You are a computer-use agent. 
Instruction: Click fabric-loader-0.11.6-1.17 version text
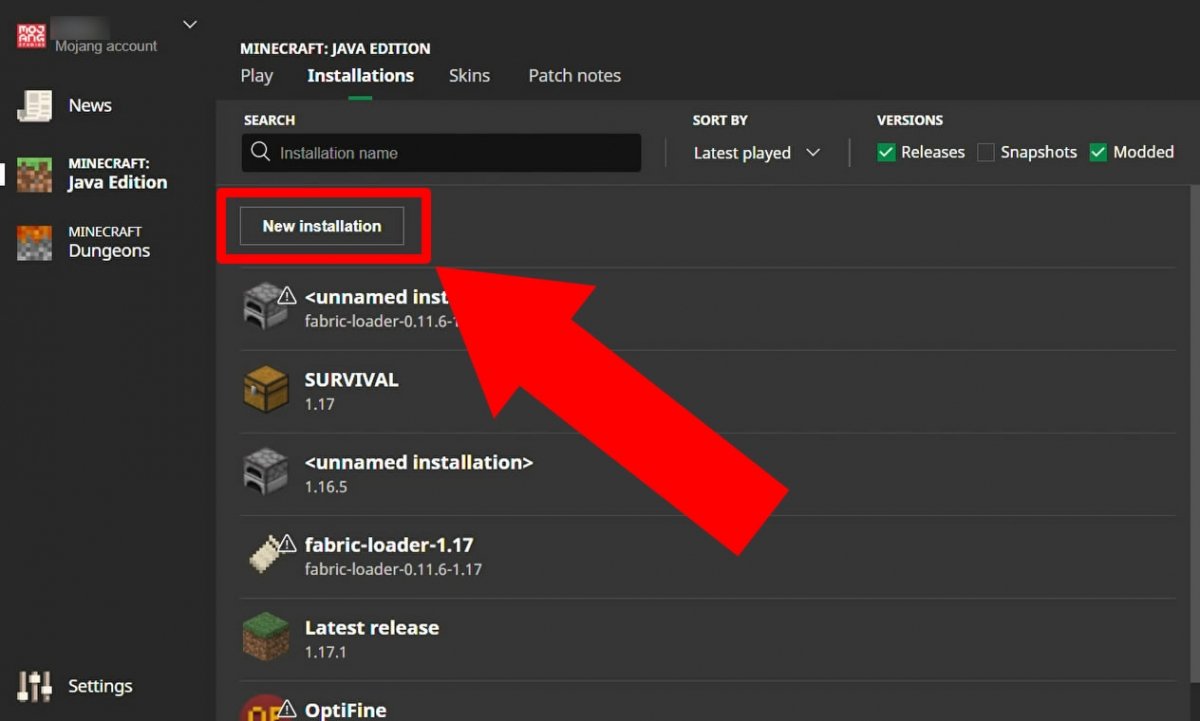[393, 570]
